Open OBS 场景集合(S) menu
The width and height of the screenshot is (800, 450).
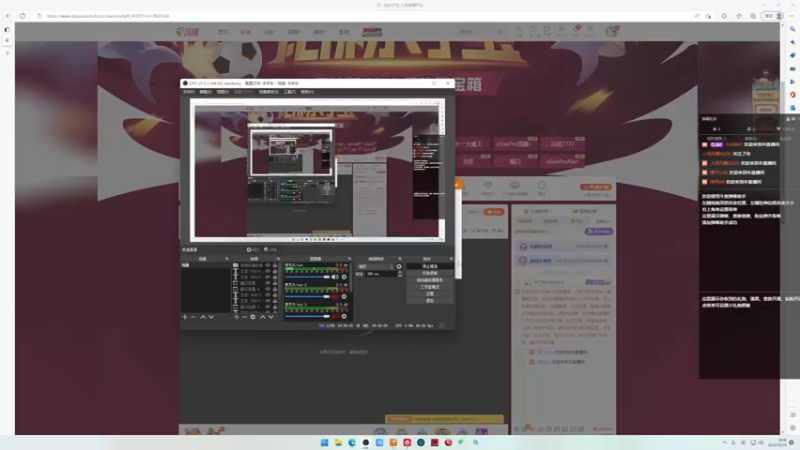point(269,92)
